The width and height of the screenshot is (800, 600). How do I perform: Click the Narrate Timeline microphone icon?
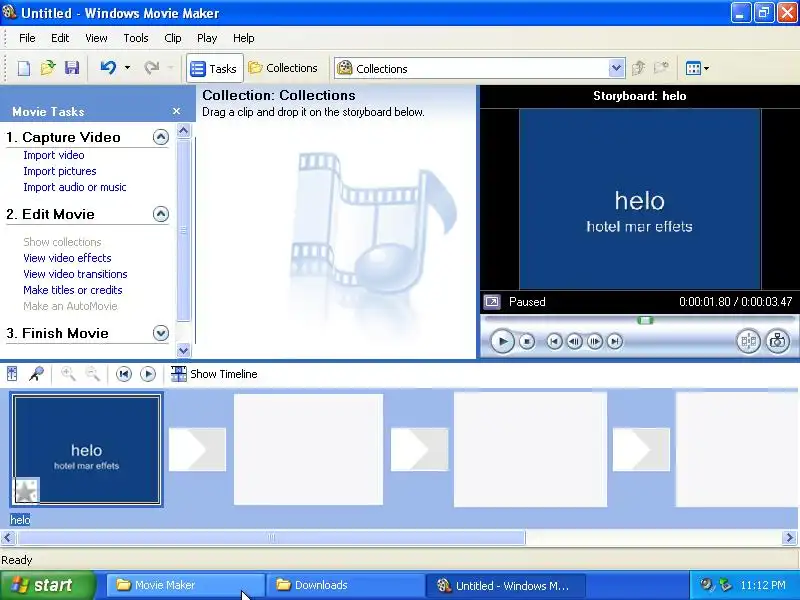tap(36, 374)
